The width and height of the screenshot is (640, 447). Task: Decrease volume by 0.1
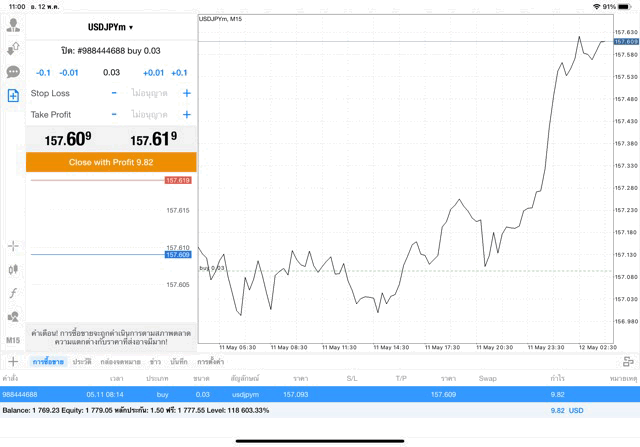tap(43, 73)
